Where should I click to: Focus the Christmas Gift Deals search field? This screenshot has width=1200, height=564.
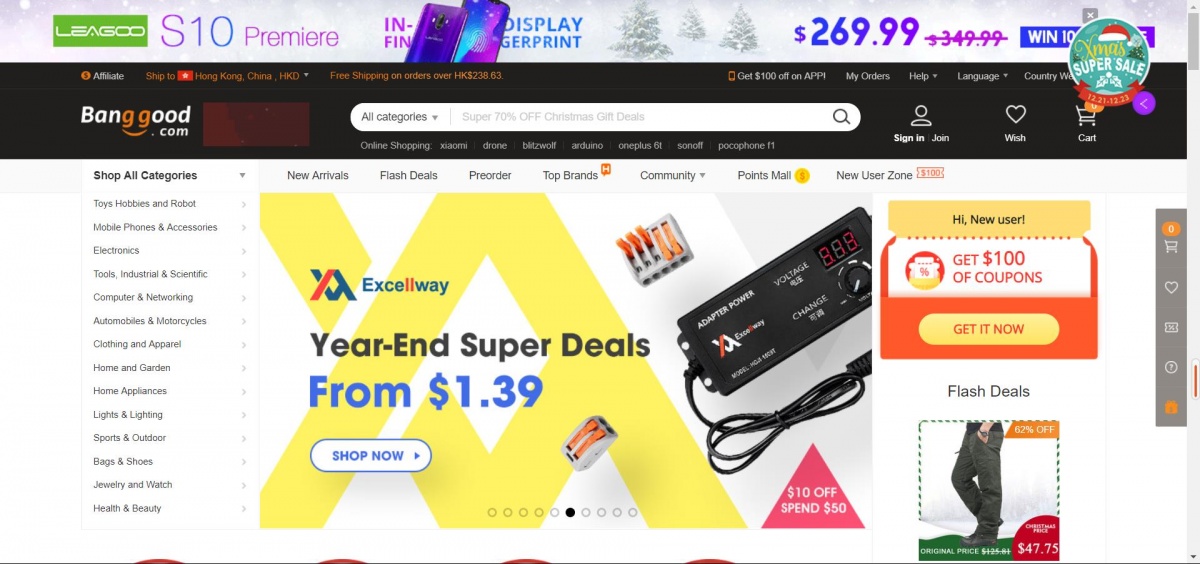tap(641, 117)
